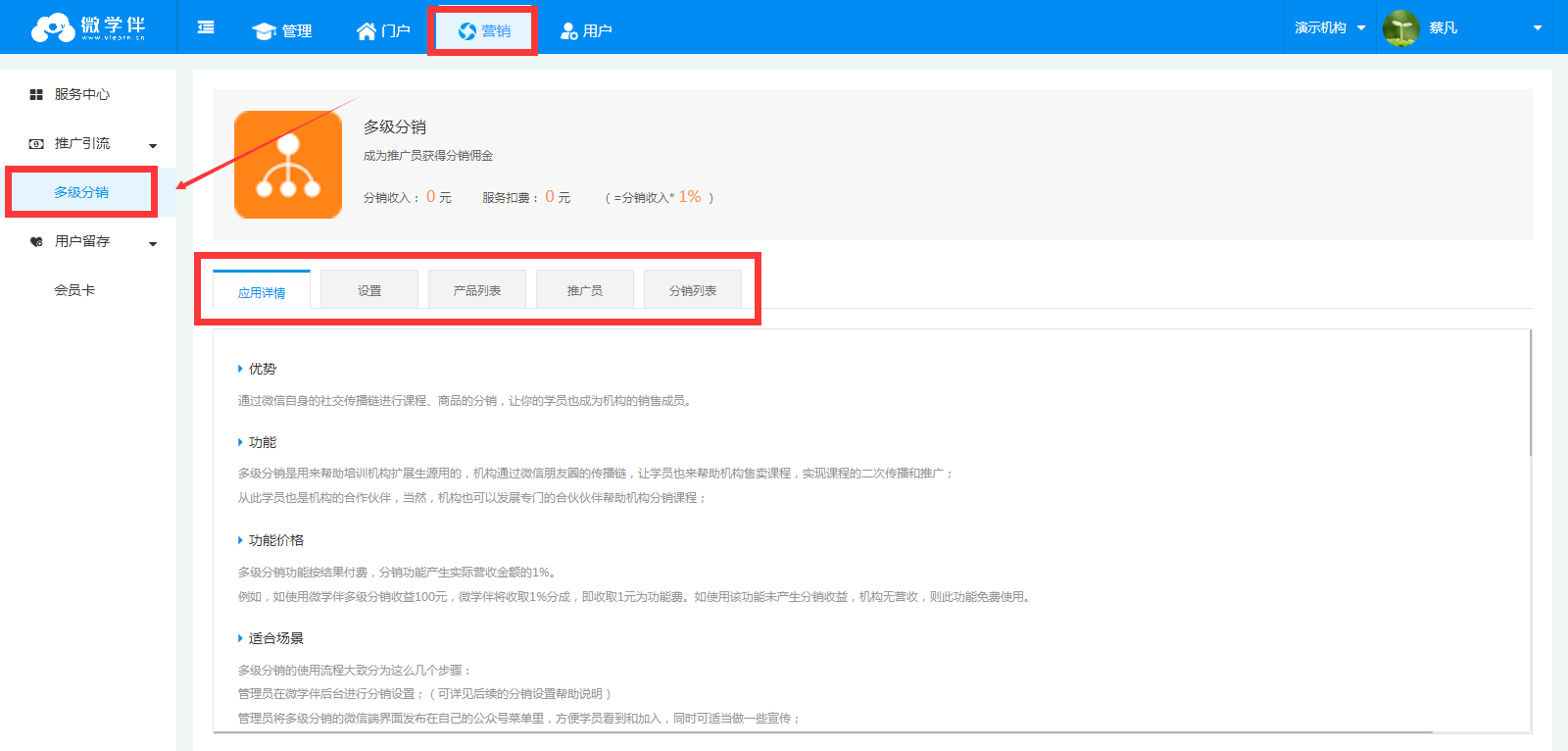The height and width of the screenshot is (751, 1568).
Task: Open the 管理 top menu
Action: (x=282, y=30)
